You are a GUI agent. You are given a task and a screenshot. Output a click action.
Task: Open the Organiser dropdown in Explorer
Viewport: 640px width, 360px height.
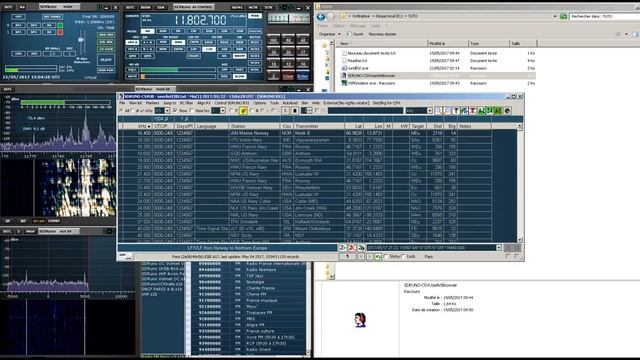330,34
